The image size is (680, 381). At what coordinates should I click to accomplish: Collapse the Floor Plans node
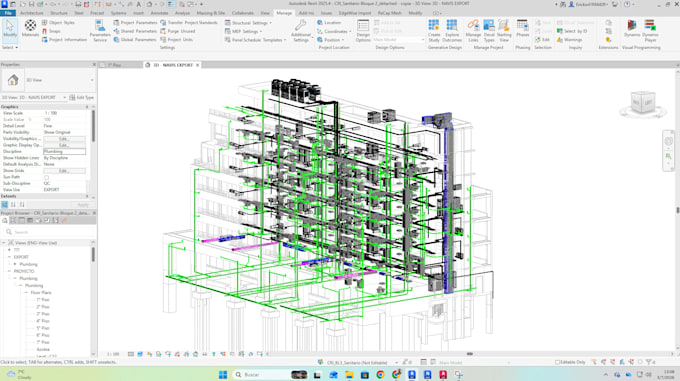tap(26, 293)
